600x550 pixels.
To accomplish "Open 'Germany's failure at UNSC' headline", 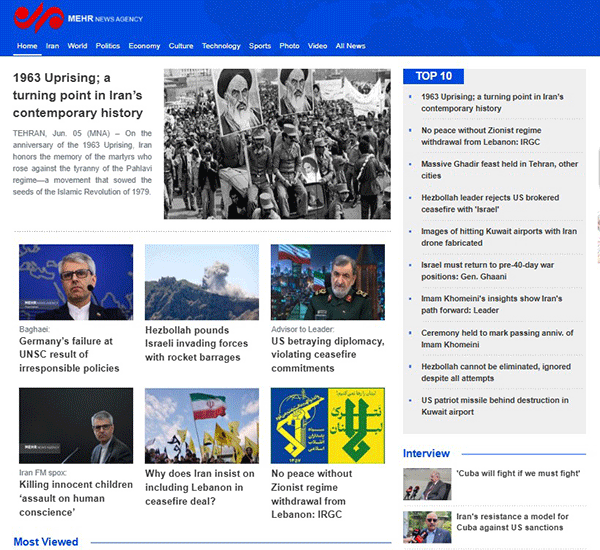I will click(69, 354).
